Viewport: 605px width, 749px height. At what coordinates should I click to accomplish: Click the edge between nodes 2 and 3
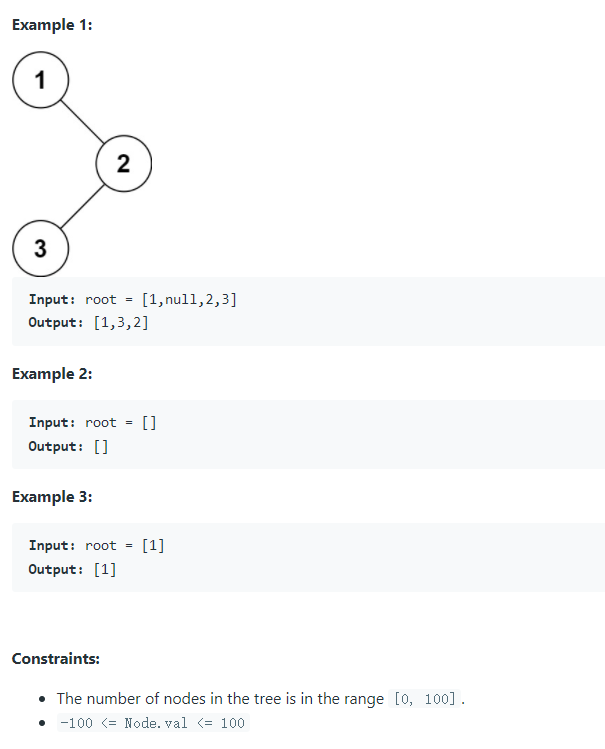tap(82, 206)
